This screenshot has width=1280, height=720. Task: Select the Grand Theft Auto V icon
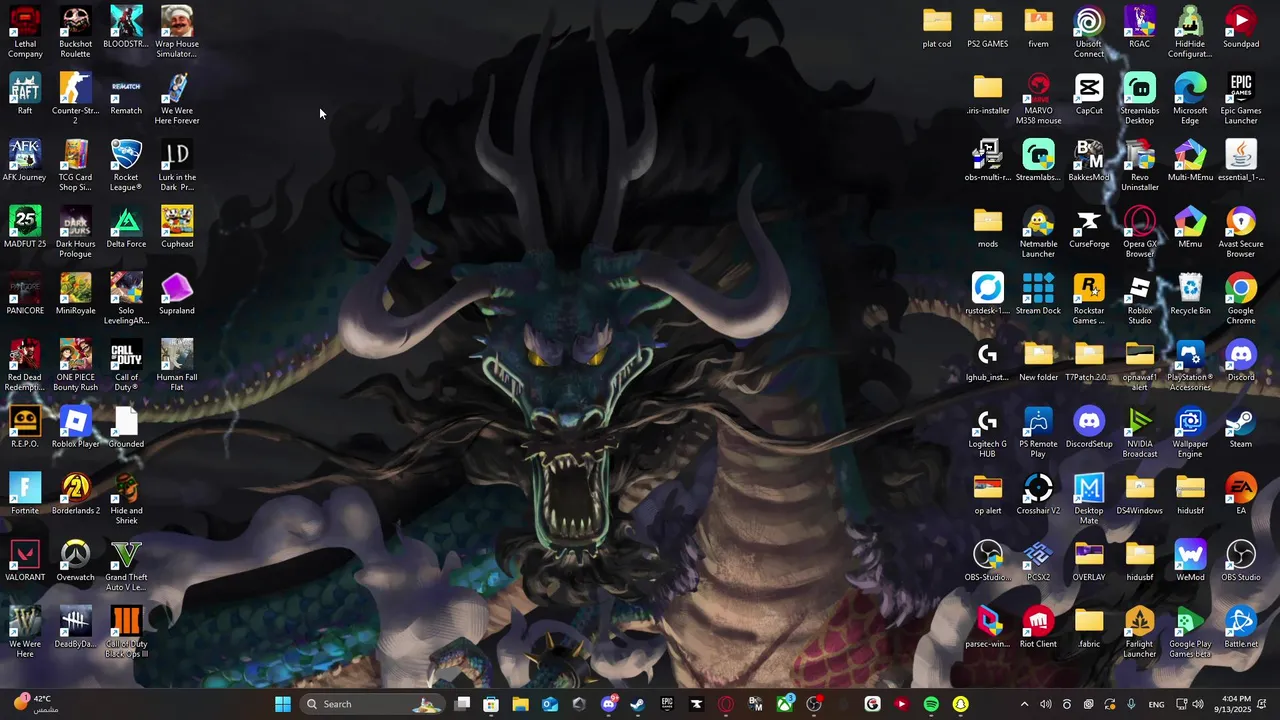[126, 565]
